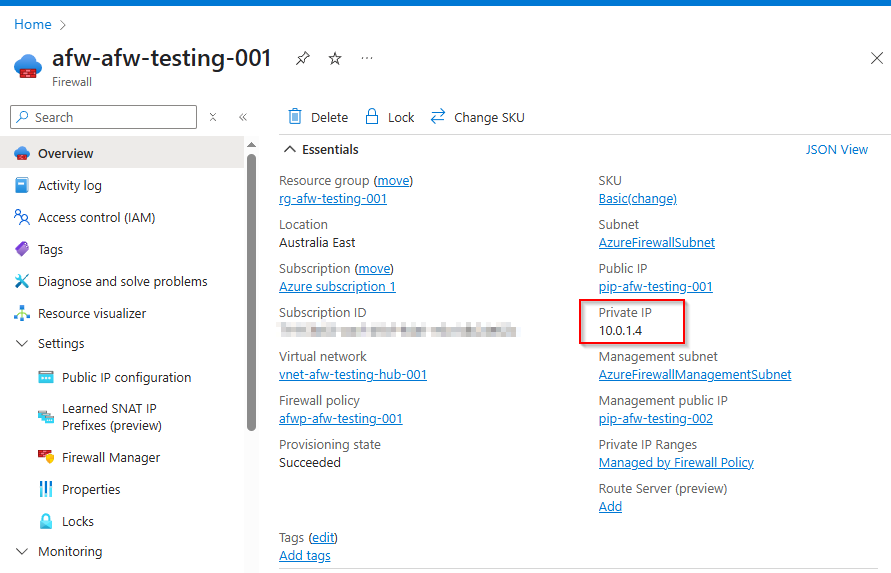Open Resource visualizer in sidebar
This screenshot has width=891, height=573.
[x=91, y=313]
